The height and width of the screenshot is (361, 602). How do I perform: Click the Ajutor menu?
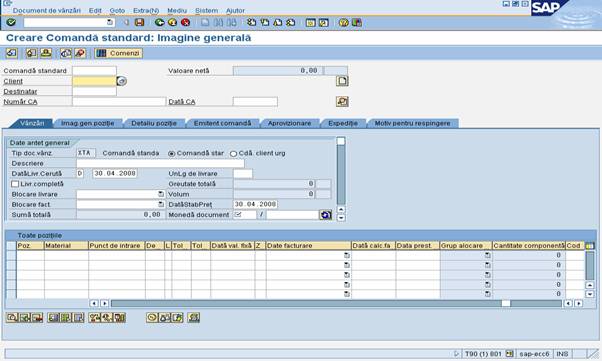click(x=235, y=10)
